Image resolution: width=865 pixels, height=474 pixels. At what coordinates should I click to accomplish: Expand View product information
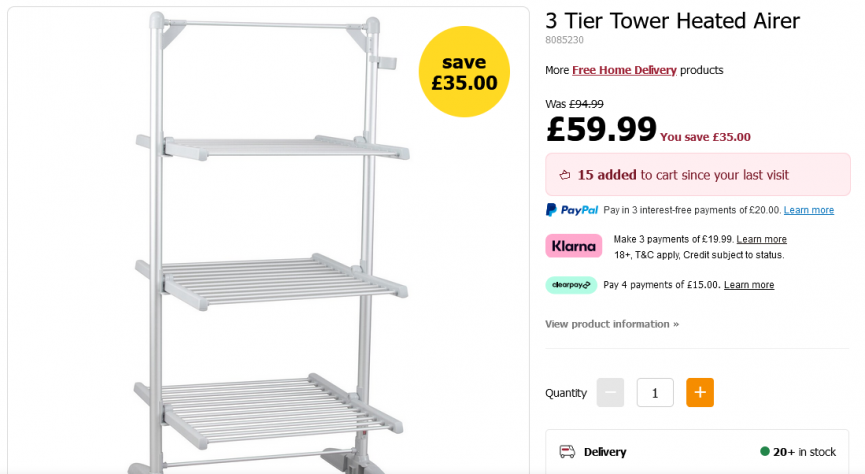(x=612, y=324)
